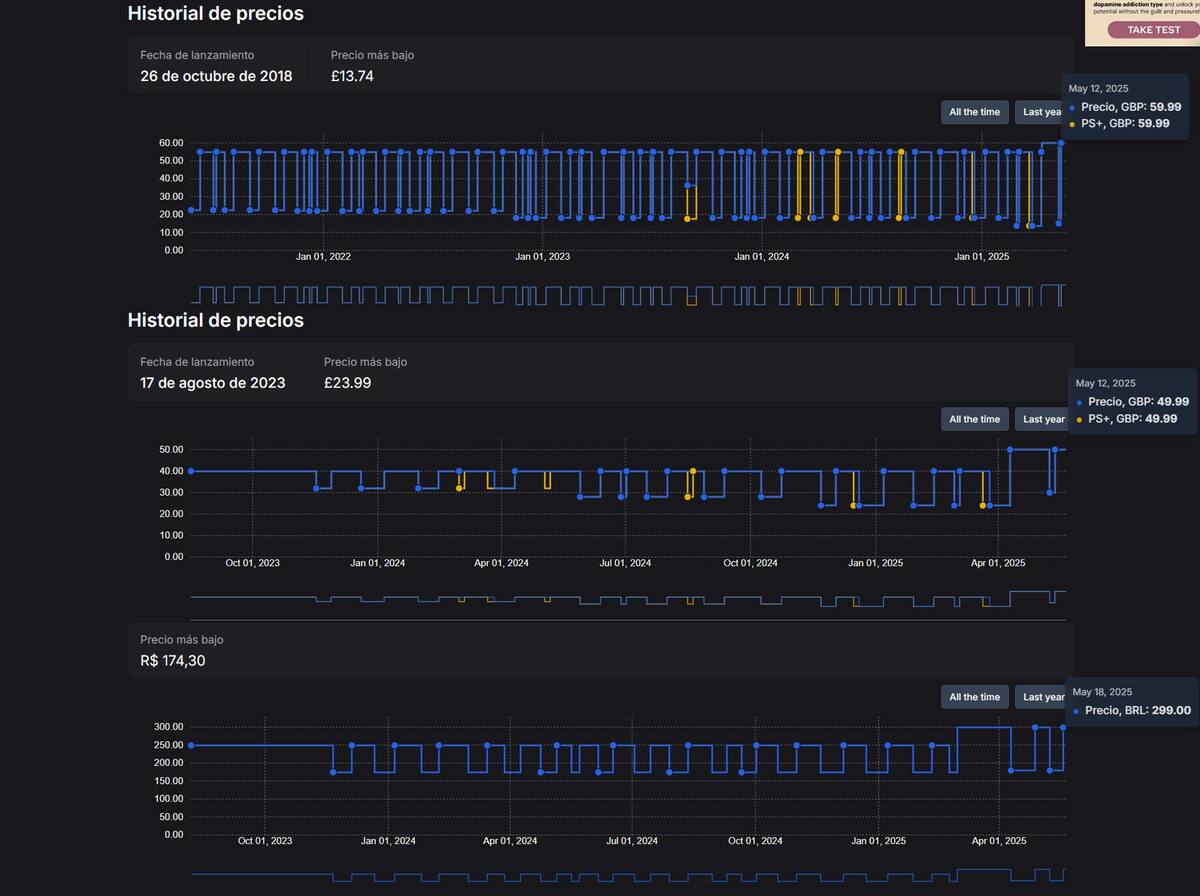
Task: Click the Precio, BRL: 299.00 tooltip entry
Action: pyautogui.click(x=1138, y=710)
